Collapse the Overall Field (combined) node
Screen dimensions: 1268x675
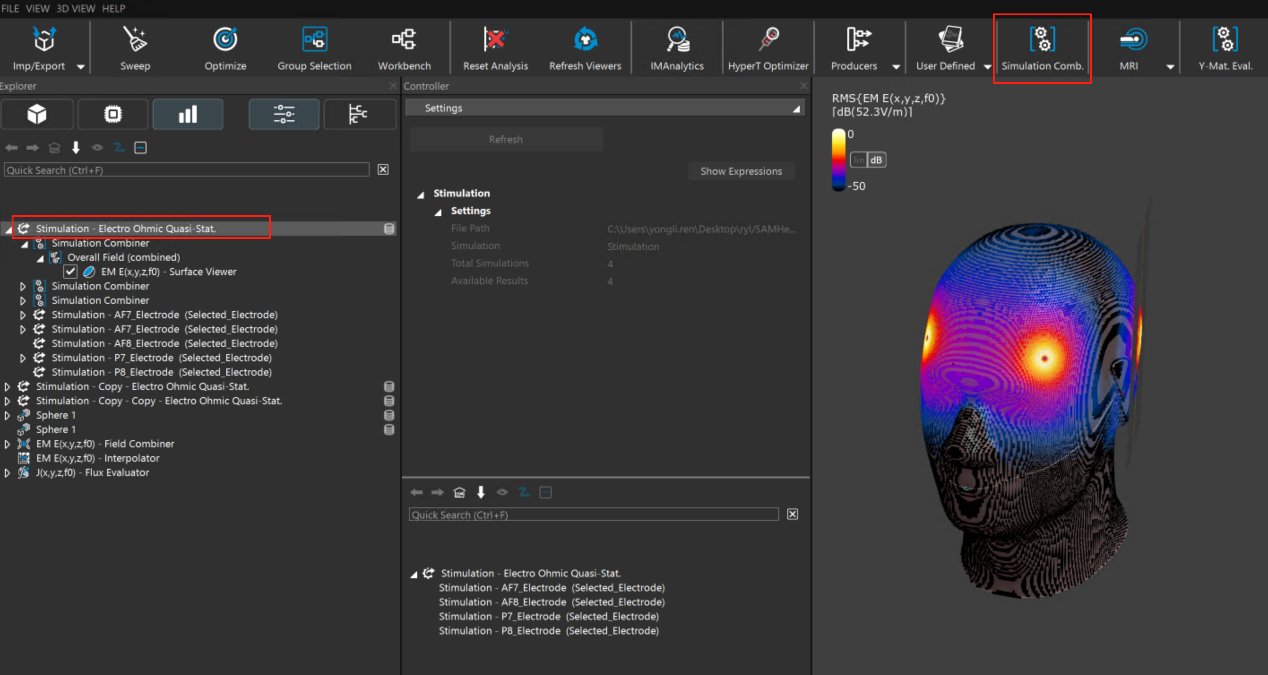(41, 258)
